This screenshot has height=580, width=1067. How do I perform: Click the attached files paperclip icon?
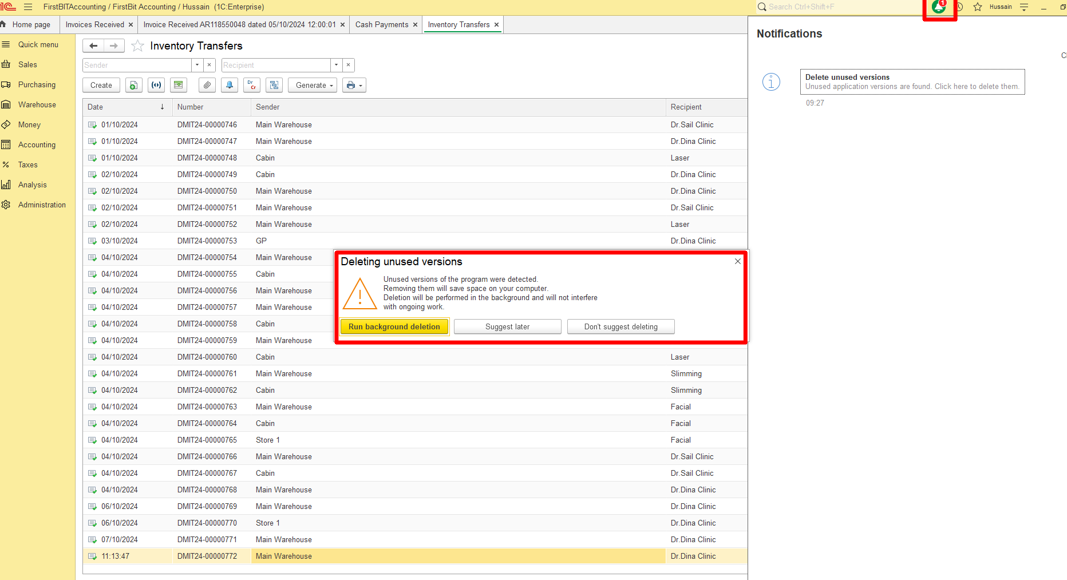point(207,86)
